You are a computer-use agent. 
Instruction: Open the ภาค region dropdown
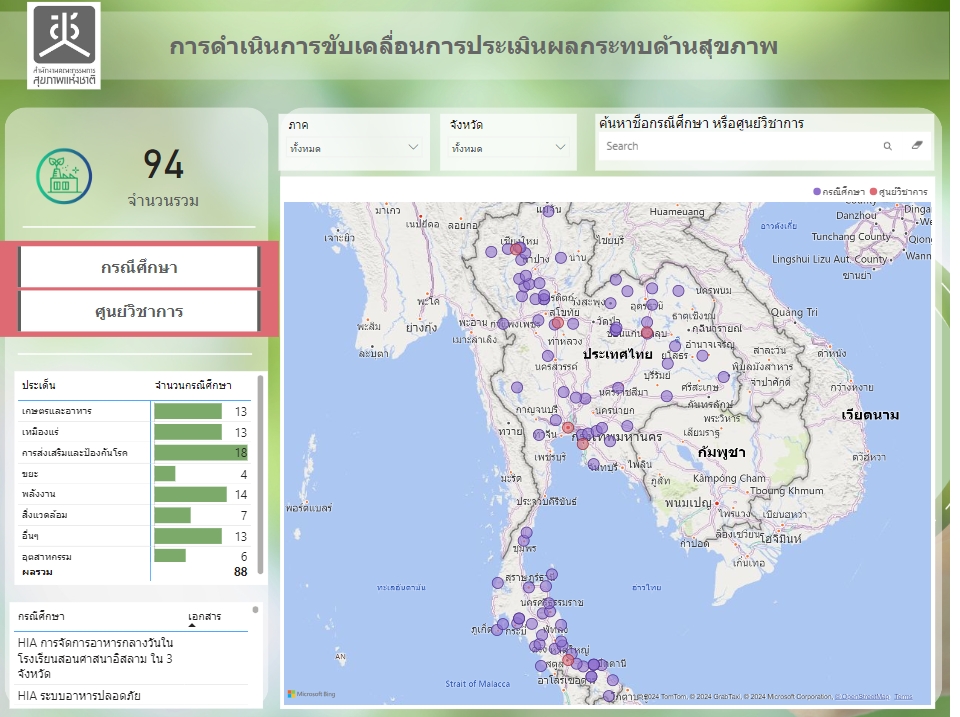pyautogui.click(x=354, y=148)
